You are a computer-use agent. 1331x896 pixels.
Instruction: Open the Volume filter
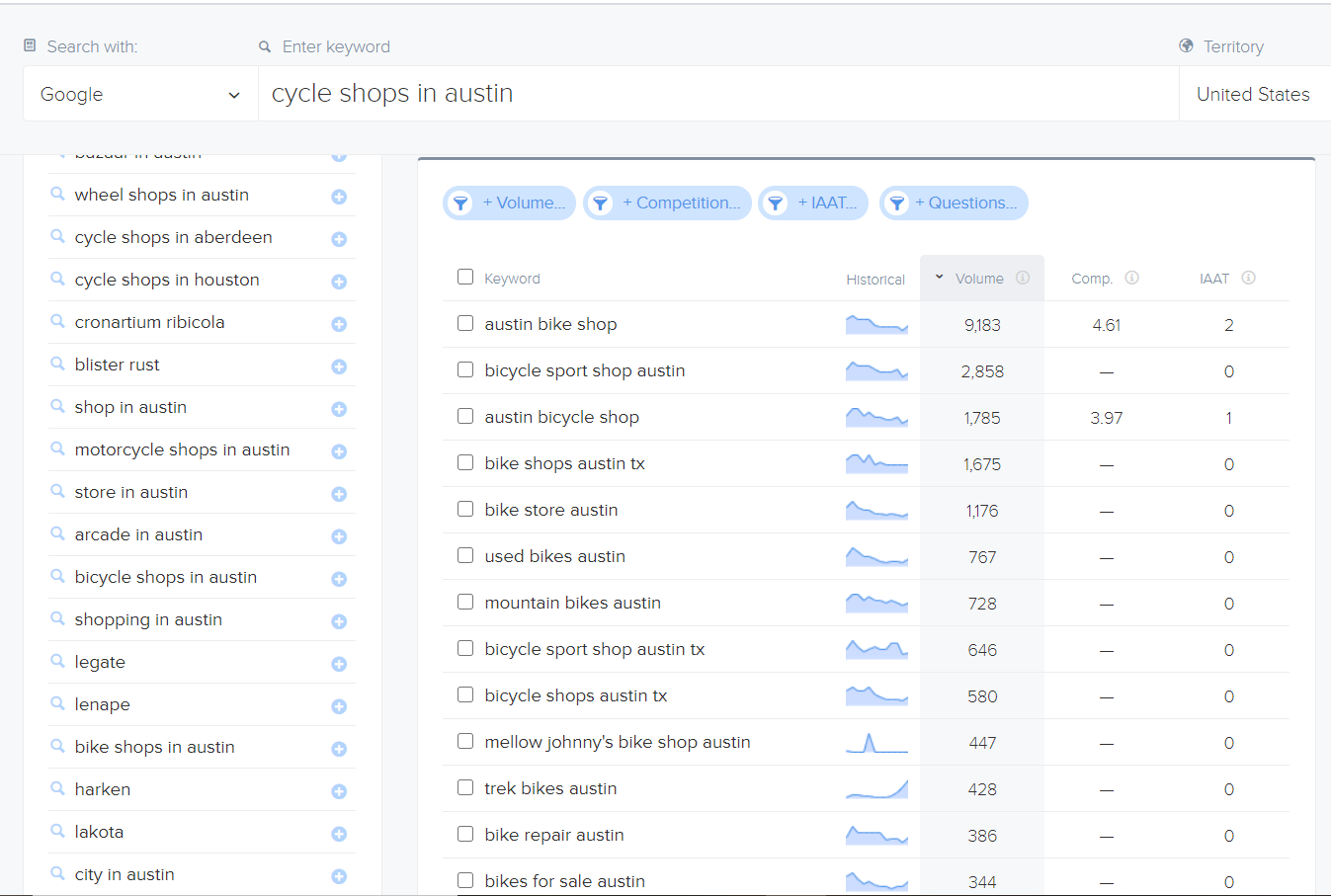pyautogui.click(x=510, y=203)
